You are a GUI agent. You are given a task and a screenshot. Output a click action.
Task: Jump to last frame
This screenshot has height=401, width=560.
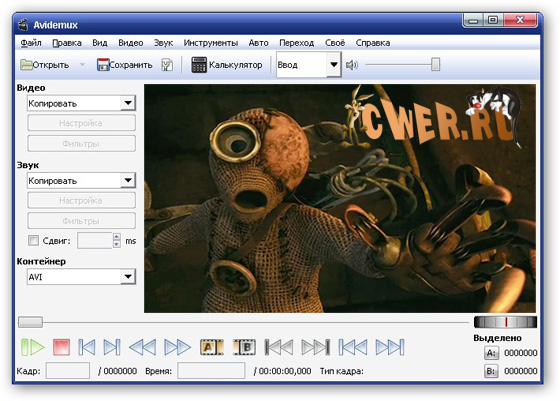point(390,347)
